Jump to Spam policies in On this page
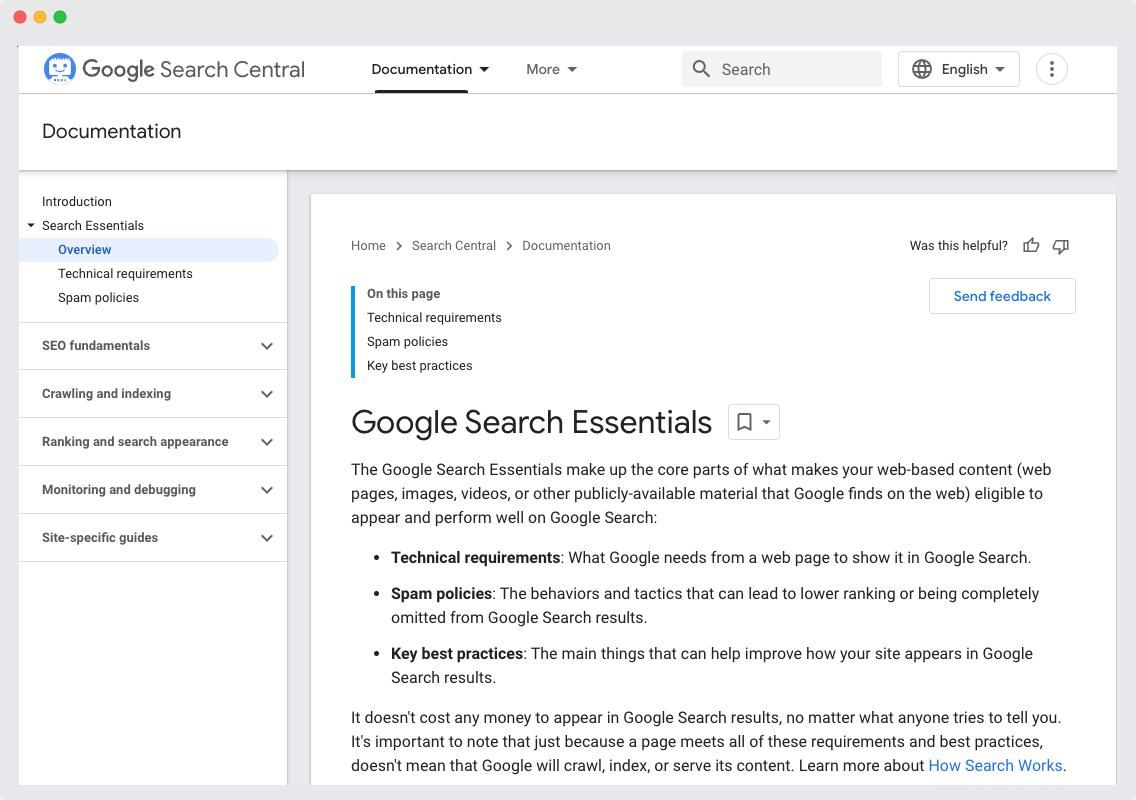Viewport: 1136px width, 800px height. pos(407,341)
